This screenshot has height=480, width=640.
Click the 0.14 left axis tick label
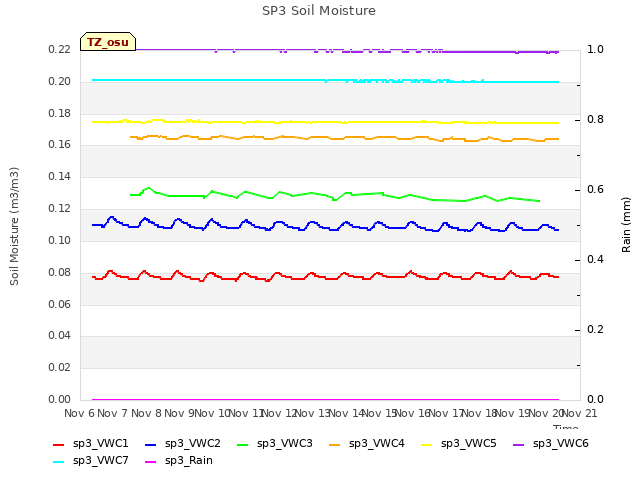[59, 176]
